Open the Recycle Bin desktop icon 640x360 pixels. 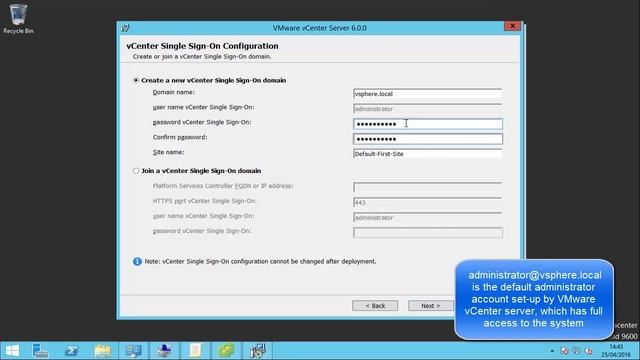tap(18, 19)
